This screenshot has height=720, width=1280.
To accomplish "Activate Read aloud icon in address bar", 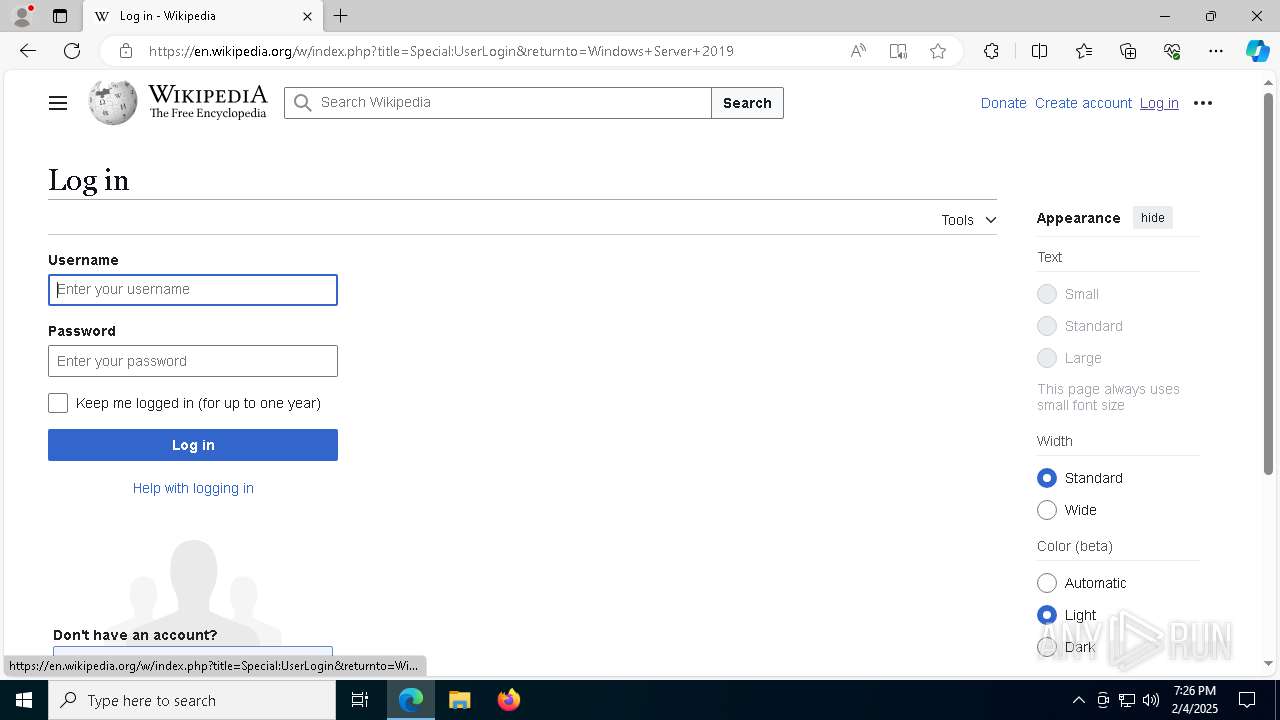I will click(858, 51).
